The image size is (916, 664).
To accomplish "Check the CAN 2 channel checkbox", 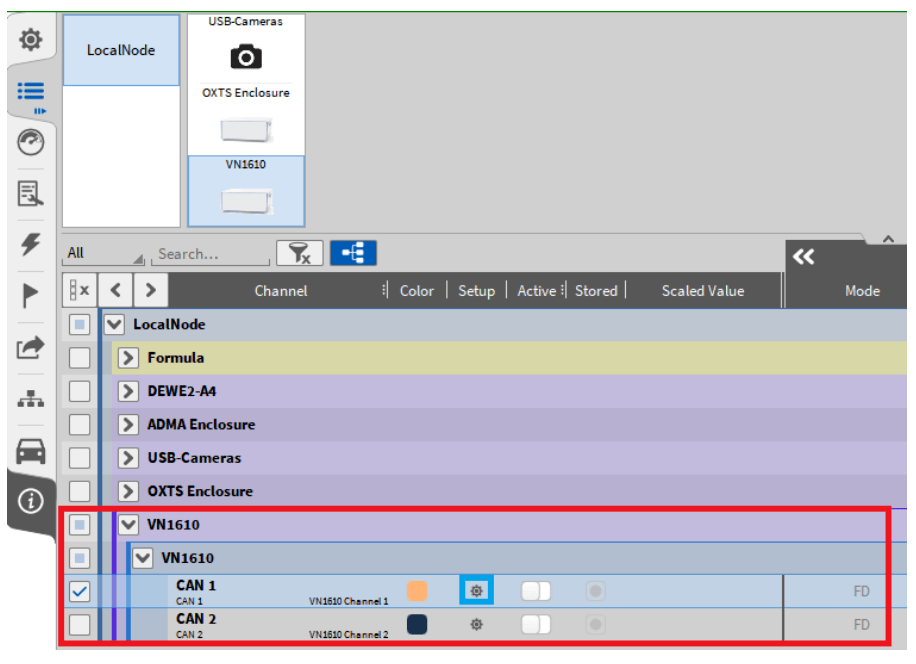I will tap(80, 626).
